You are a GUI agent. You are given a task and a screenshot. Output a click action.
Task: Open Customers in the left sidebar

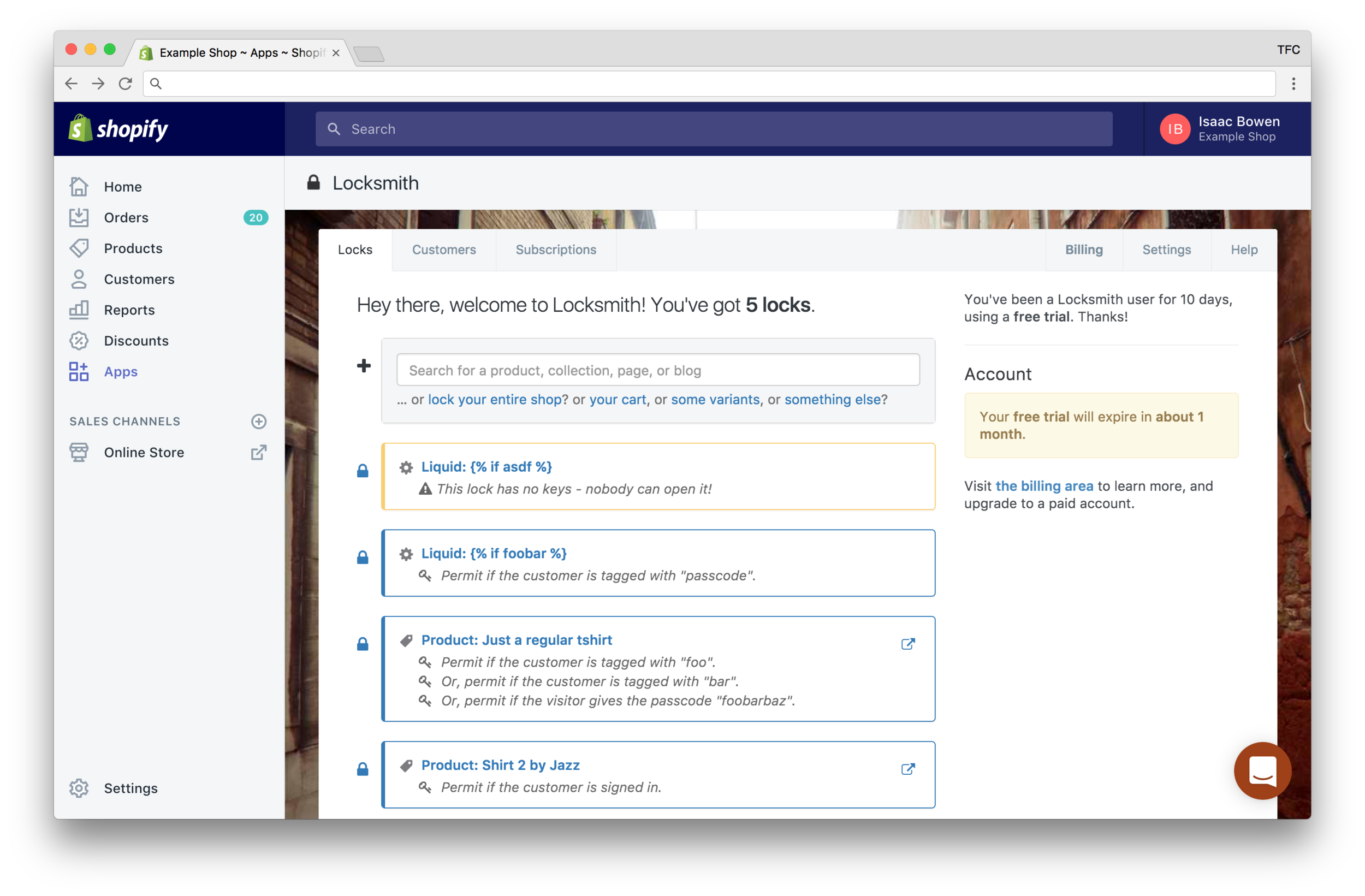click(x=139, y=280)
